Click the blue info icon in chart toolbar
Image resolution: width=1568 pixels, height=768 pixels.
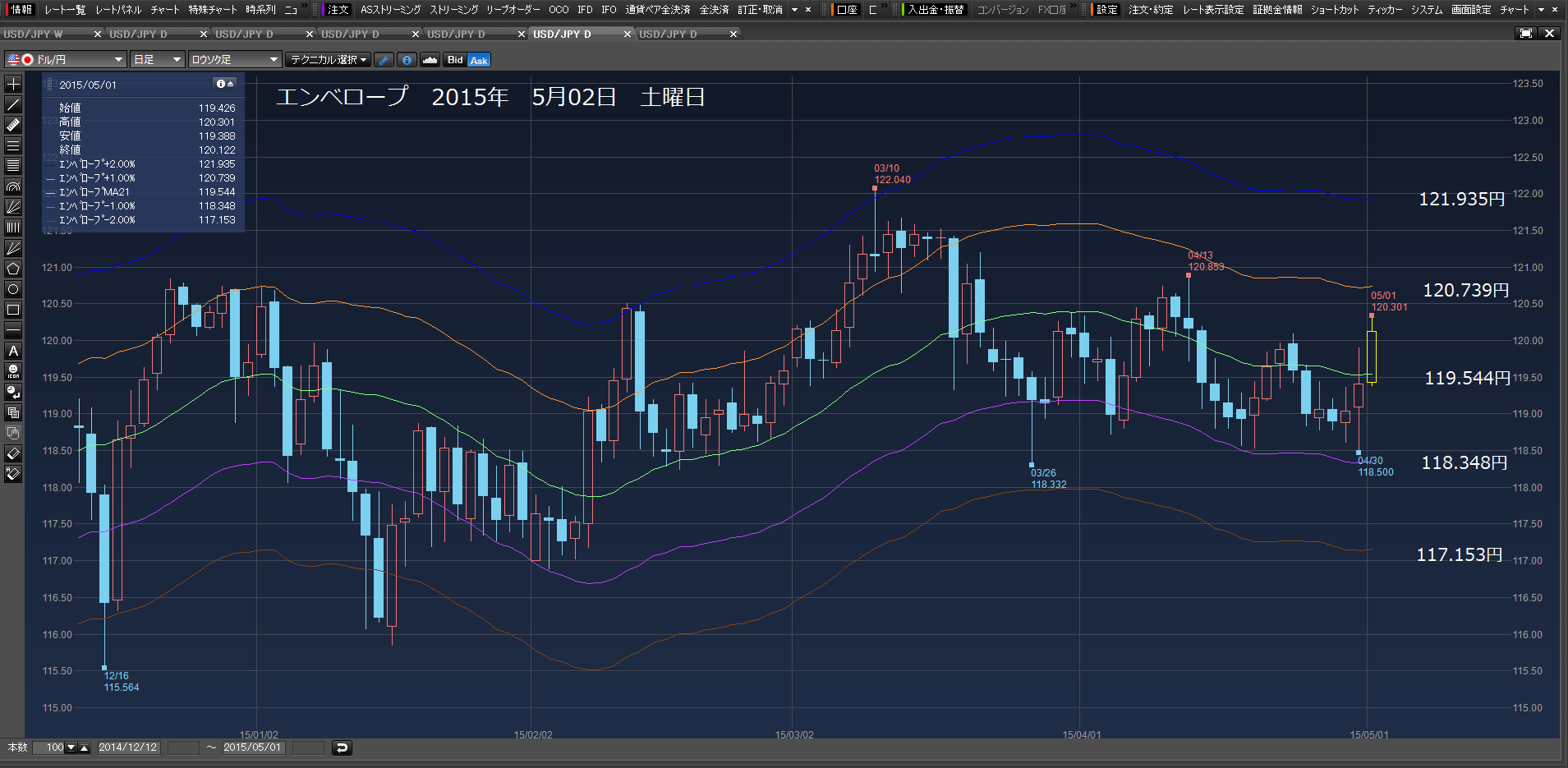click(407, 60)
